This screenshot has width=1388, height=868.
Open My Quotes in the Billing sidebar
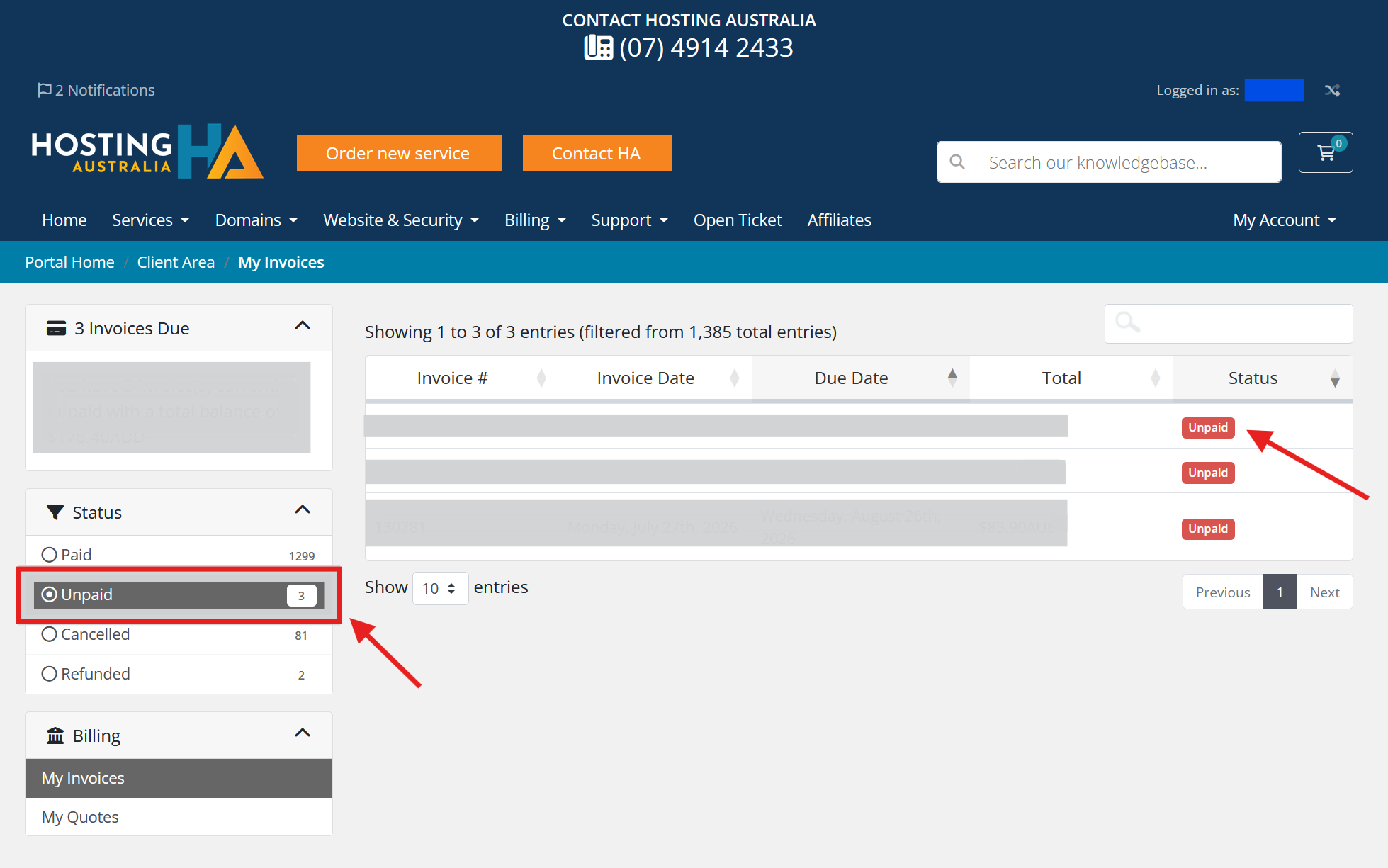[179, 817]
